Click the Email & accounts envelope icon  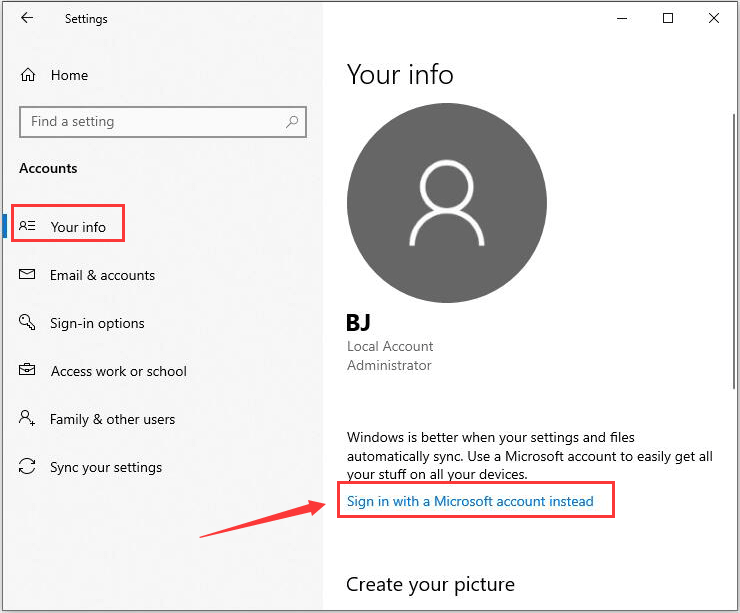coord(27,274)
